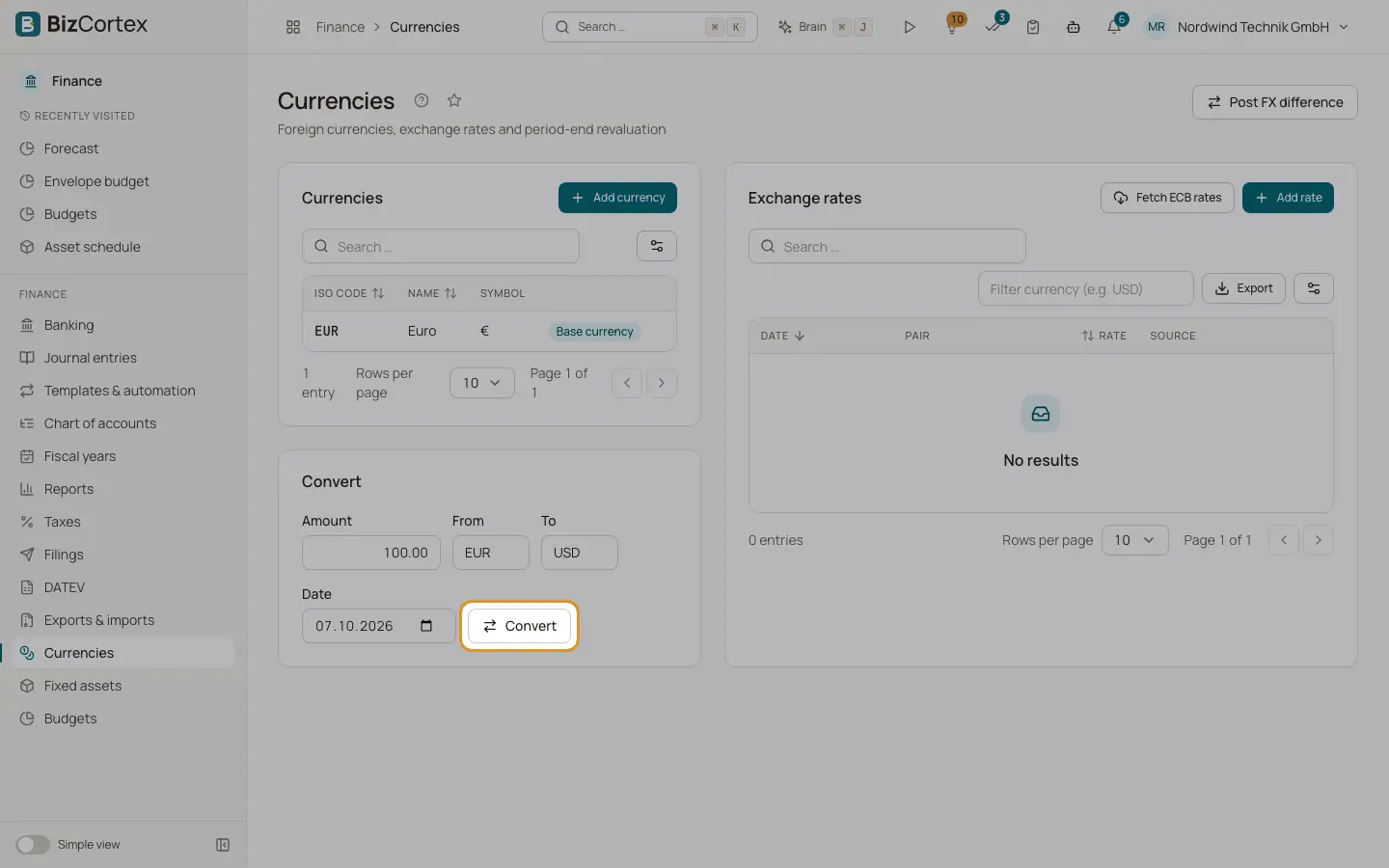The width and height of the screenshot is (1389, 868).
Task: Open the apps grid icon beside Finance breadcrumb
Action: pyautogui.click(x=293, y=27)
